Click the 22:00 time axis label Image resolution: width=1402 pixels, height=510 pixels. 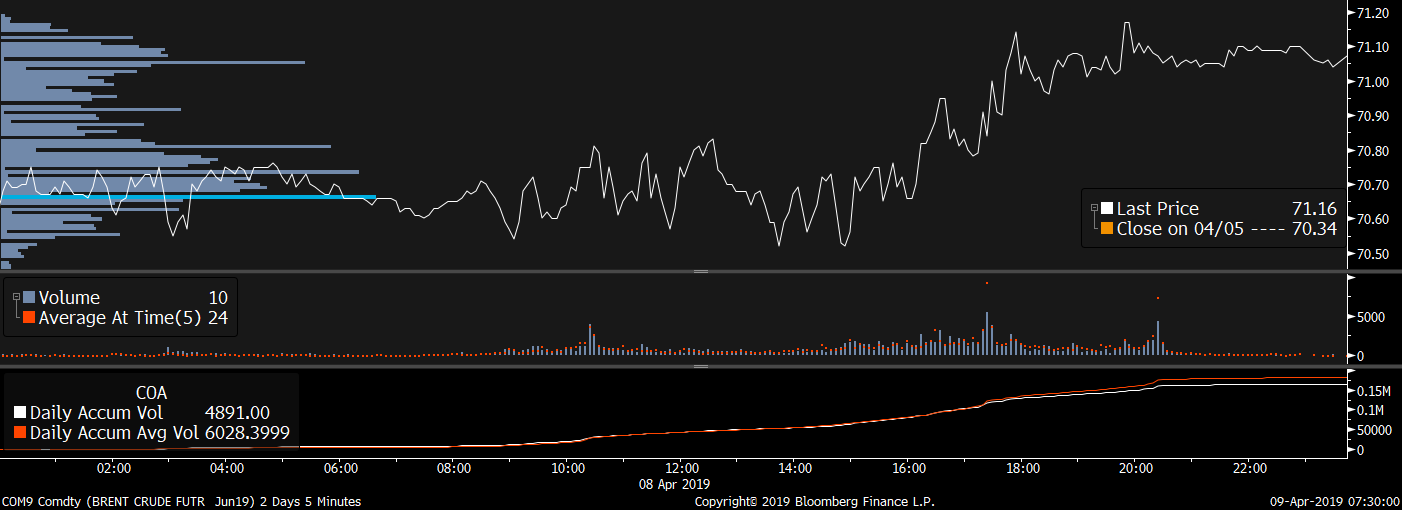1249,469
